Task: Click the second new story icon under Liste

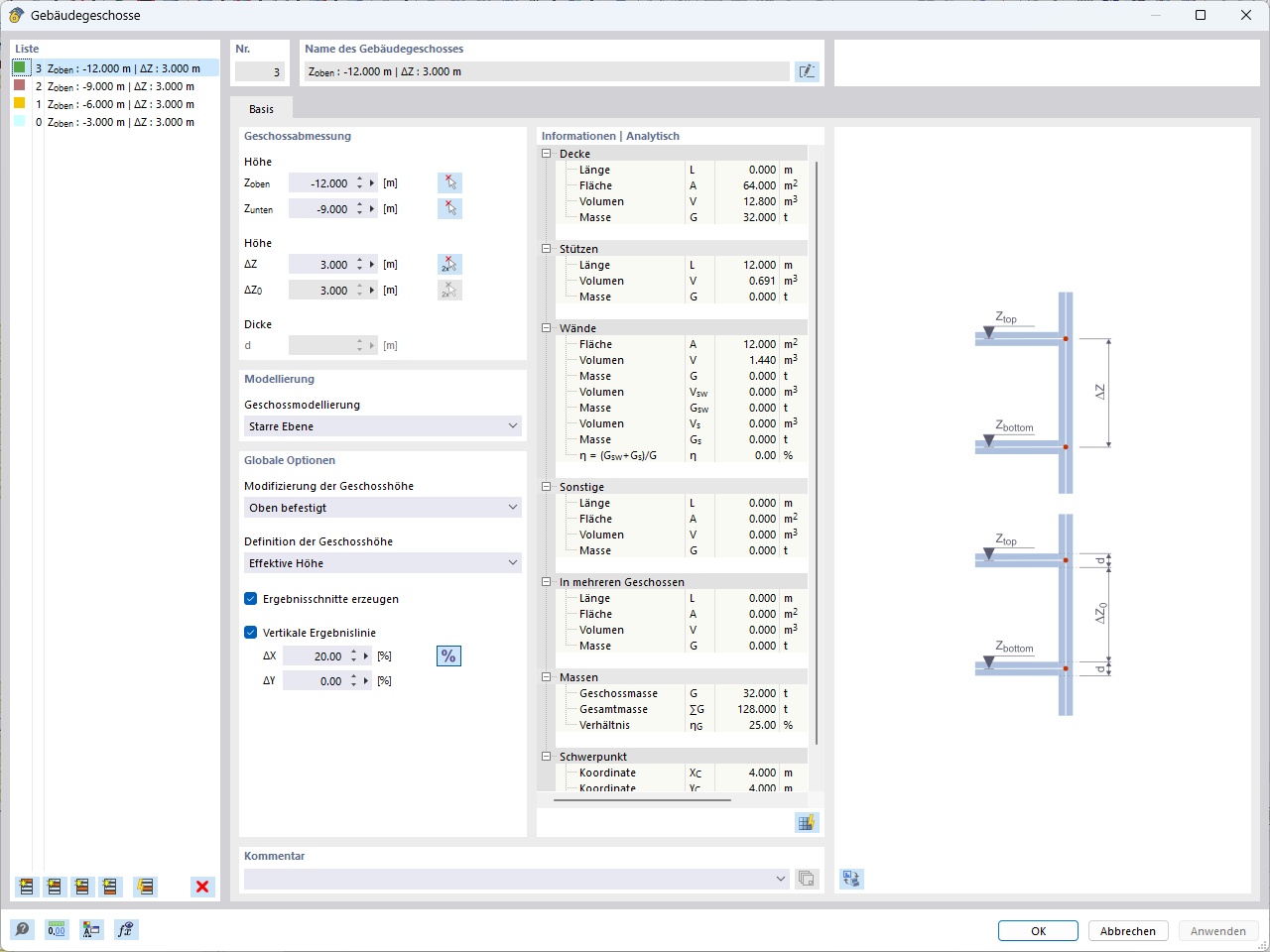Action: coord(55,887)
